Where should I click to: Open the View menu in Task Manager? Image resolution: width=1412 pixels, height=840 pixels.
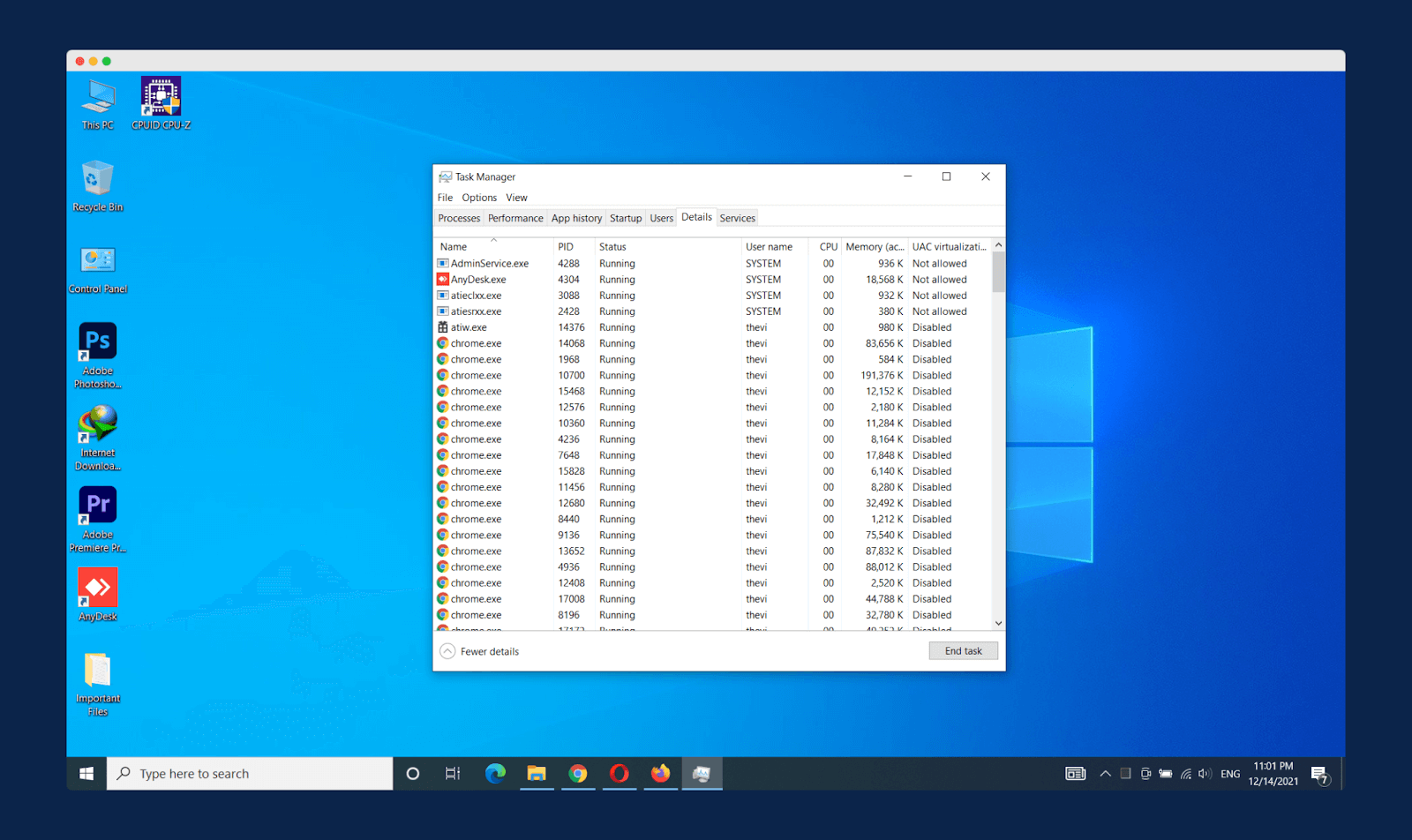coord(516,197)
